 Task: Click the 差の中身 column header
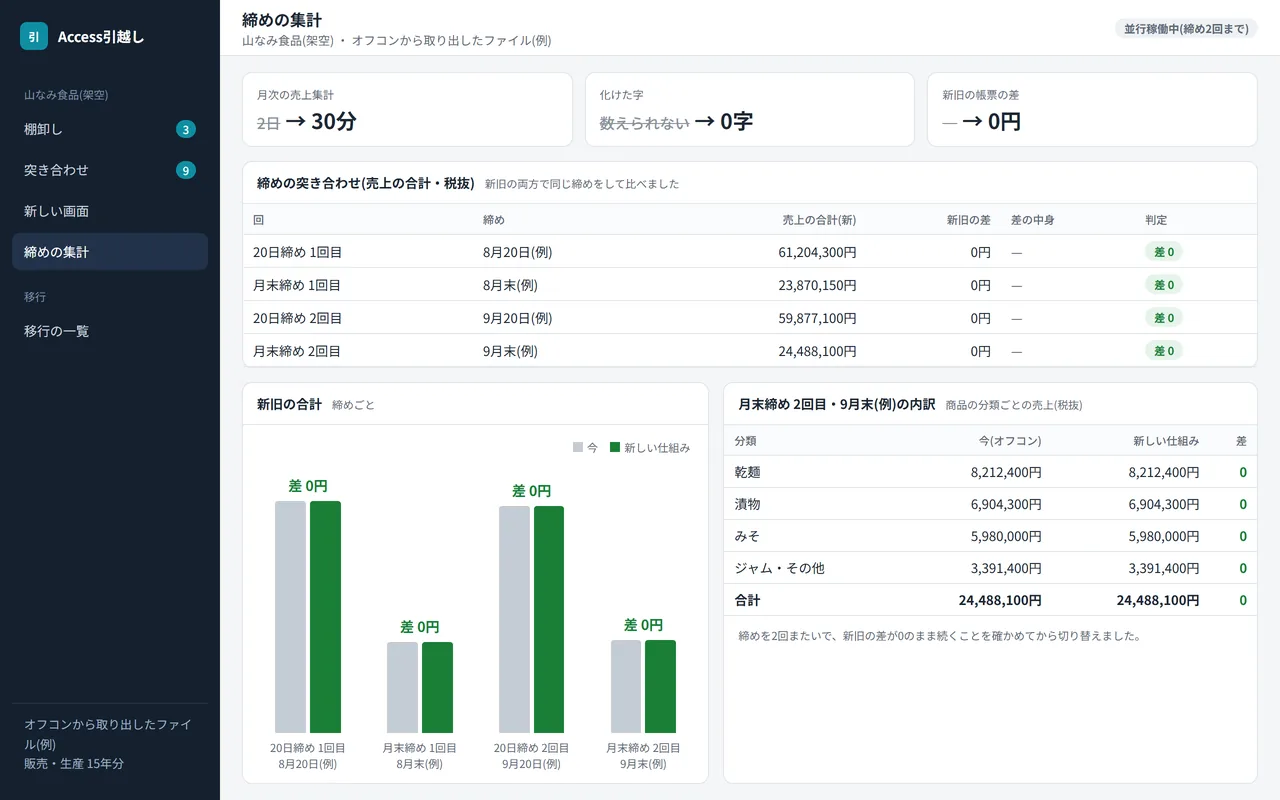[1033, 220]
